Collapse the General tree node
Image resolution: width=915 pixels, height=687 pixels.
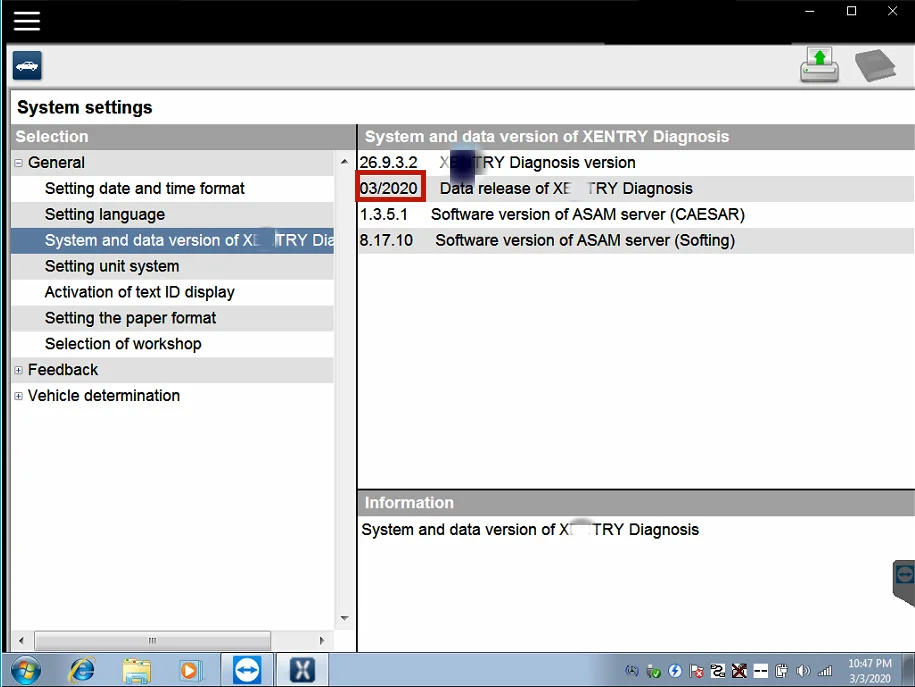point(19,163)
